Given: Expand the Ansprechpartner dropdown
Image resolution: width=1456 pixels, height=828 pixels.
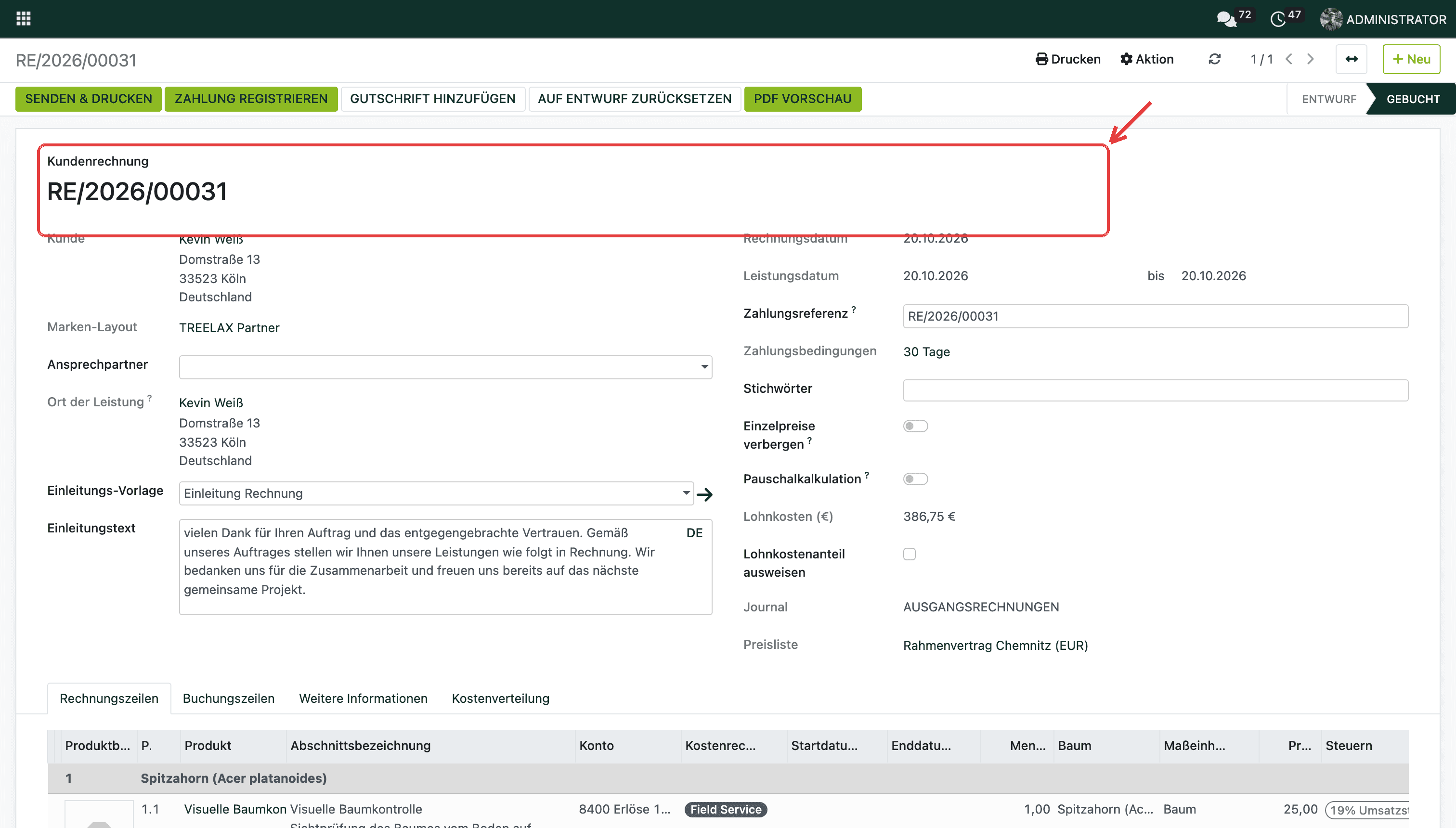Looking at the screenshot, I should 705,367.
